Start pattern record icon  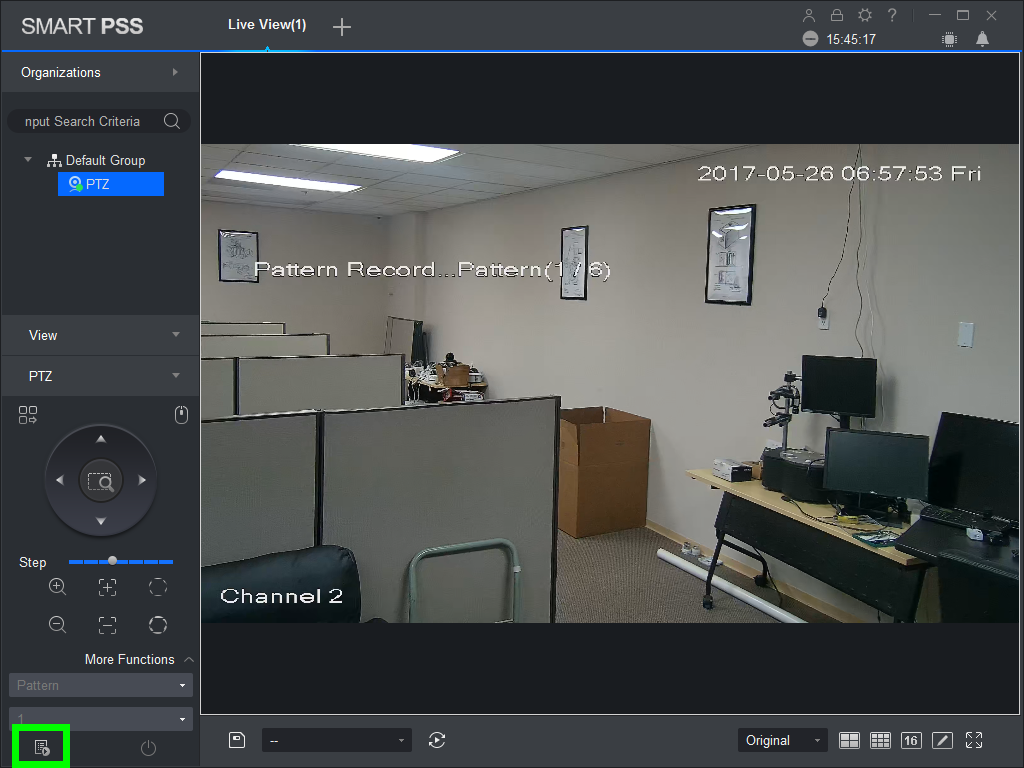point(42,747)
